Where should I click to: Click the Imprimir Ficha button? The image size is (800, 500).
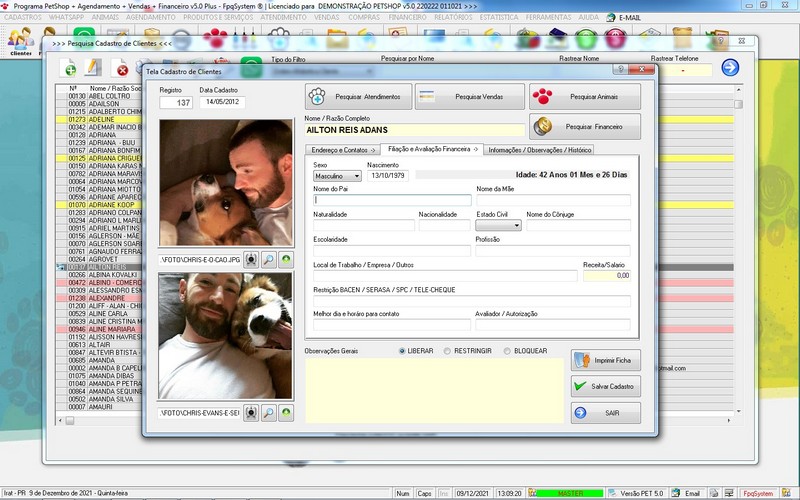(606, 360)
